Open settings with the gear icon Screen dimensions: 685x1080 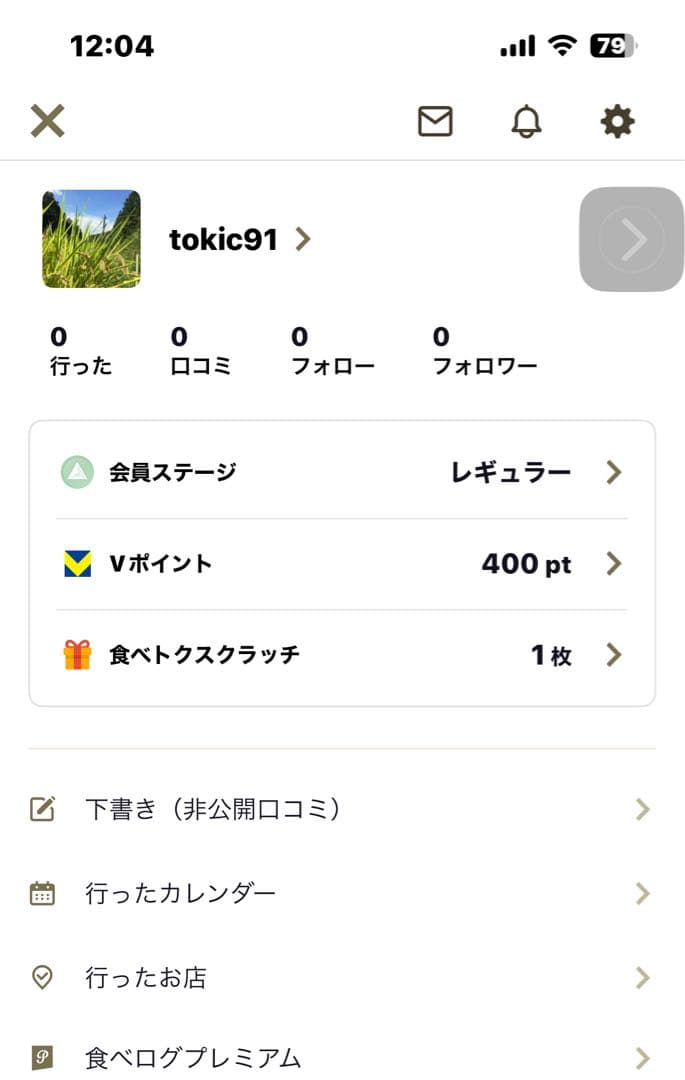tap(616, 122)
